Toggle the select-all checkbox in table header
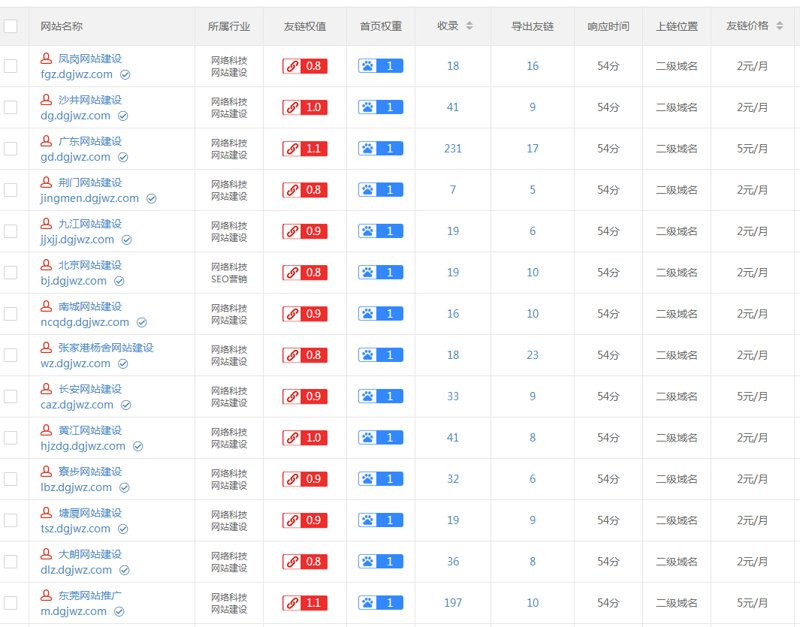 click(11, 27)
